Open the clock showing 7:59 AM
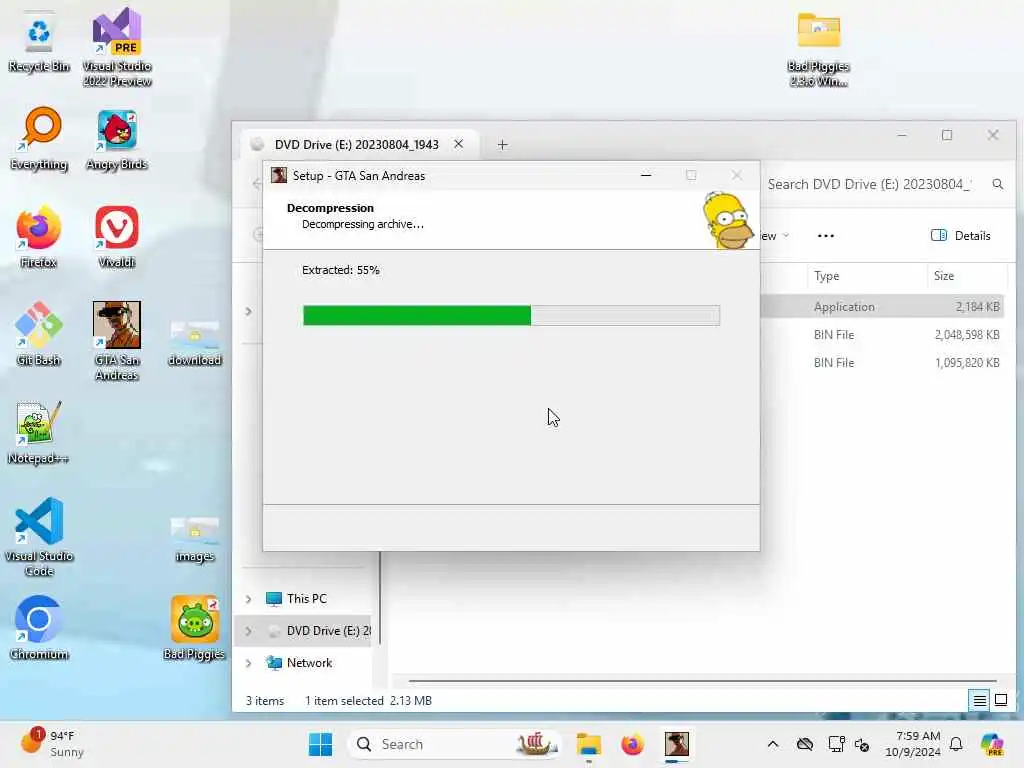The image size is (1024, 768). [x=913, y=744]
